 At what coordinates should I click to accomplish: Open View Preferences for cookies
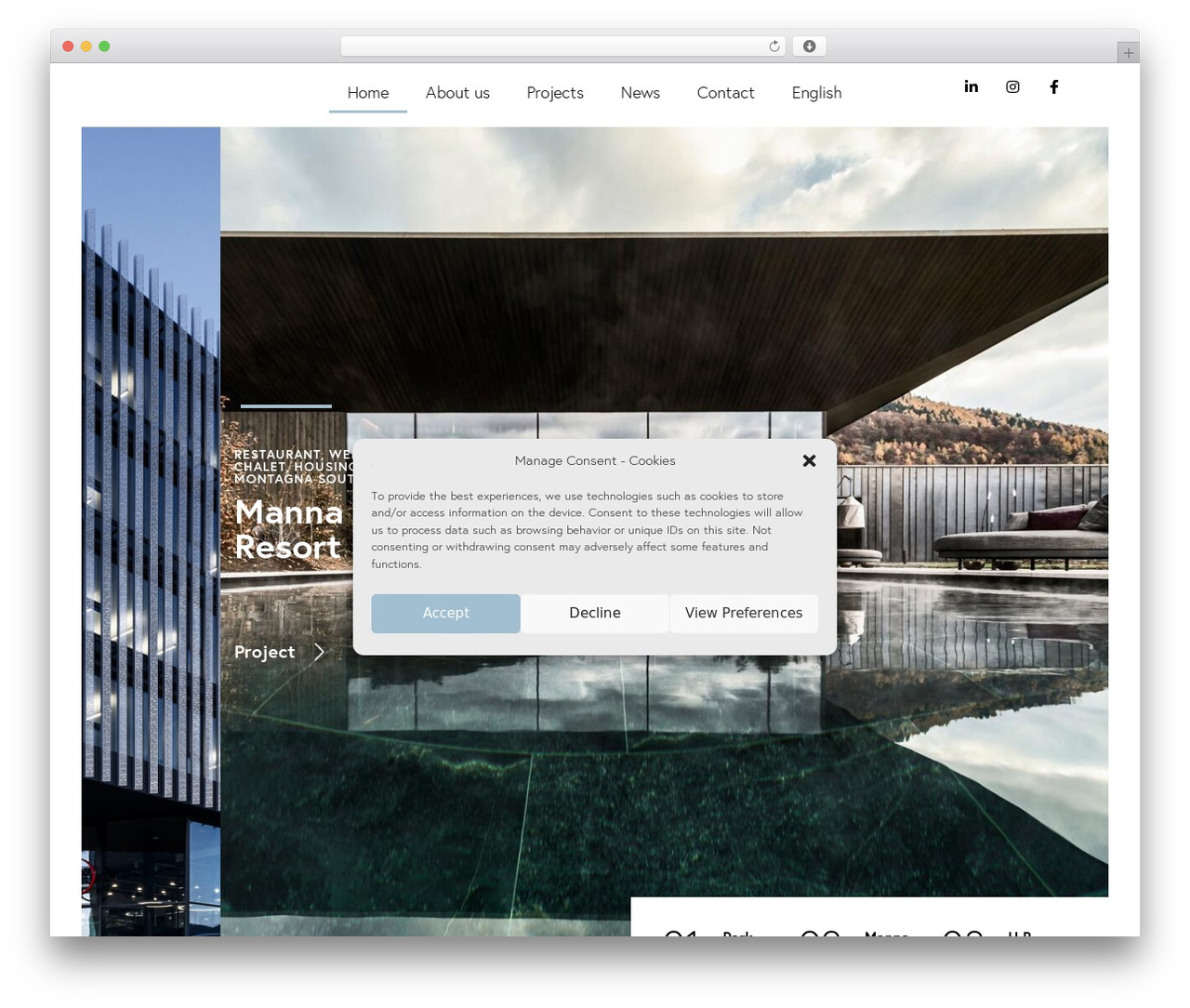point(744,614)
